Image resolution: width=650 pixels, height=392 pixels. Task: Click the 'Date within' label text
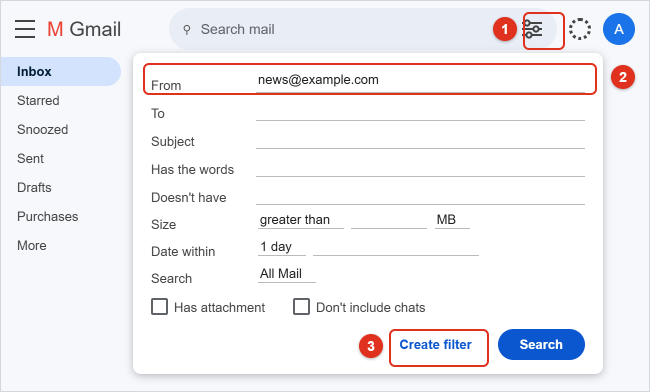pyautogui.click(x=183, y=252)
